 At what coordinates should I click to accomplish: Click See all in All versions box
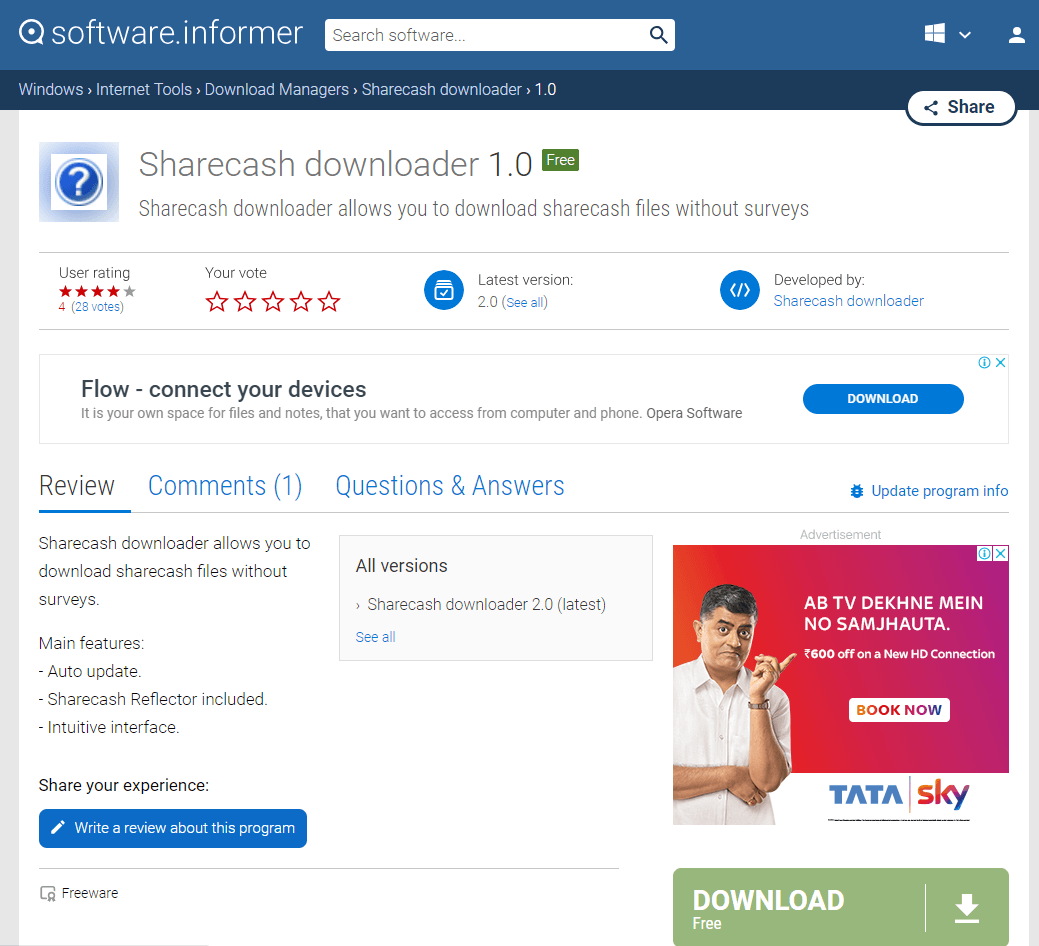pos(375,637)
